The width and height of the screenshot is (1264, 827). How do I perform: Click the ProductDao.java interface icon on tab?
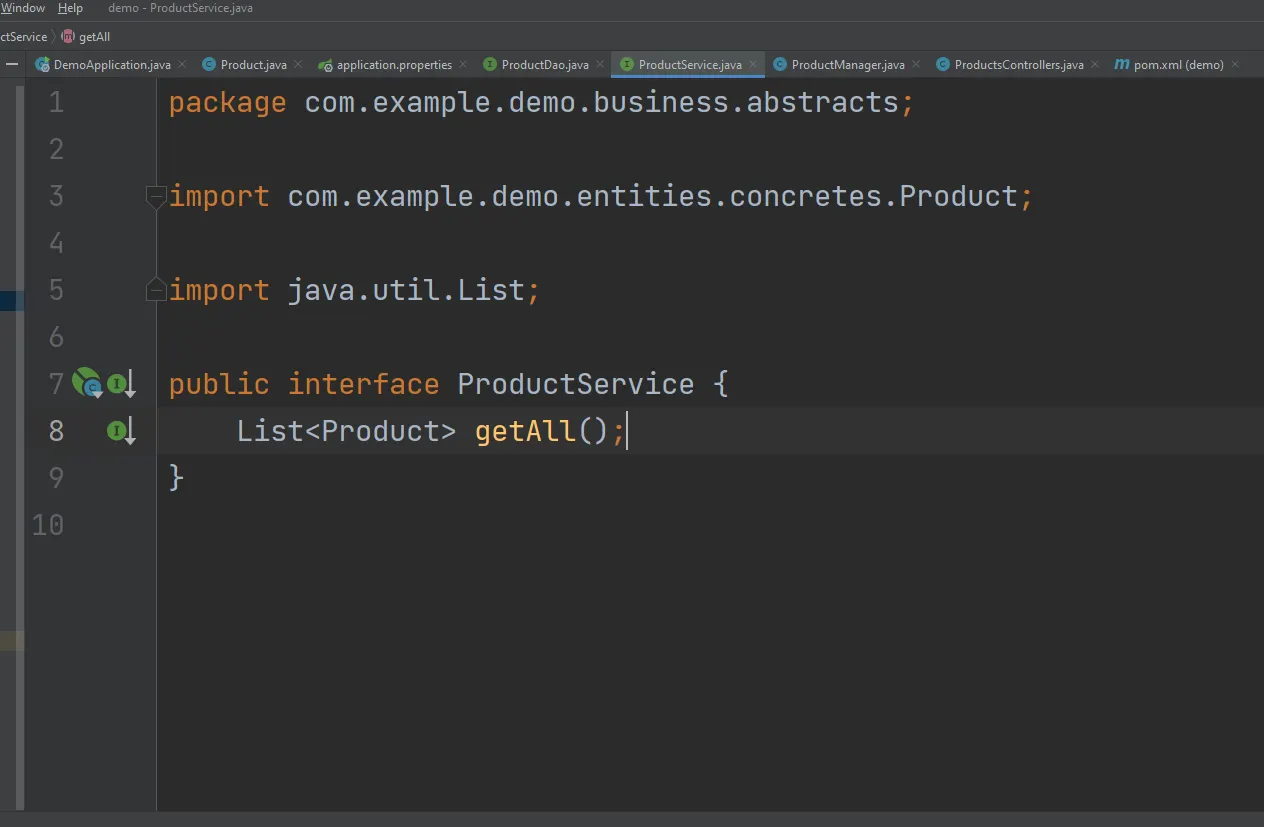pos(490,65)
